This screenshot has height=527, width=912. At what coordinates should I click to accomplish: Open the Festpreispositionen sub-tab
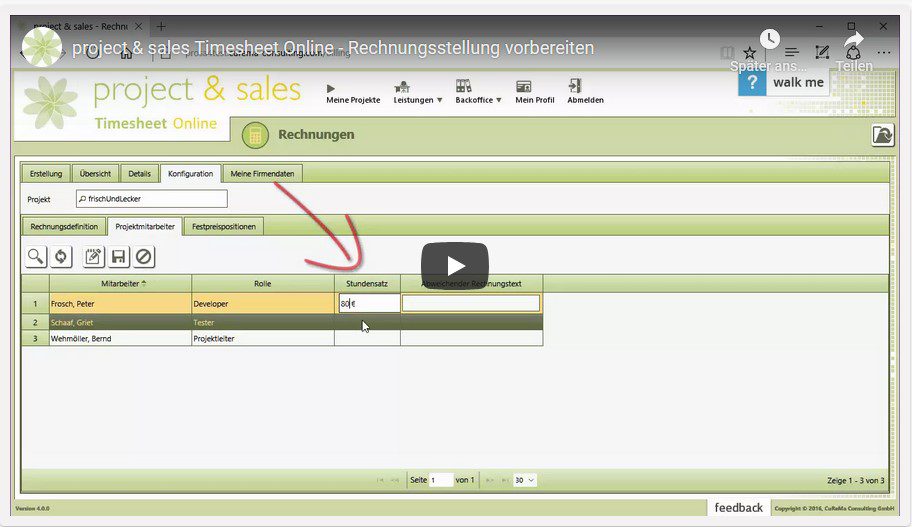tap(224, 226)
